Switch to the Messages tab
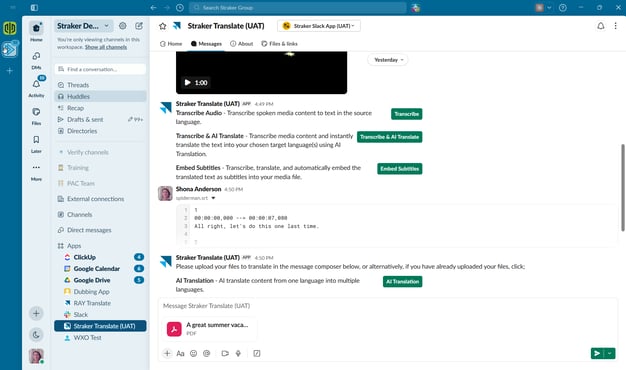The height and width of the screenshot is (370, 626). [x=206, y=44]
